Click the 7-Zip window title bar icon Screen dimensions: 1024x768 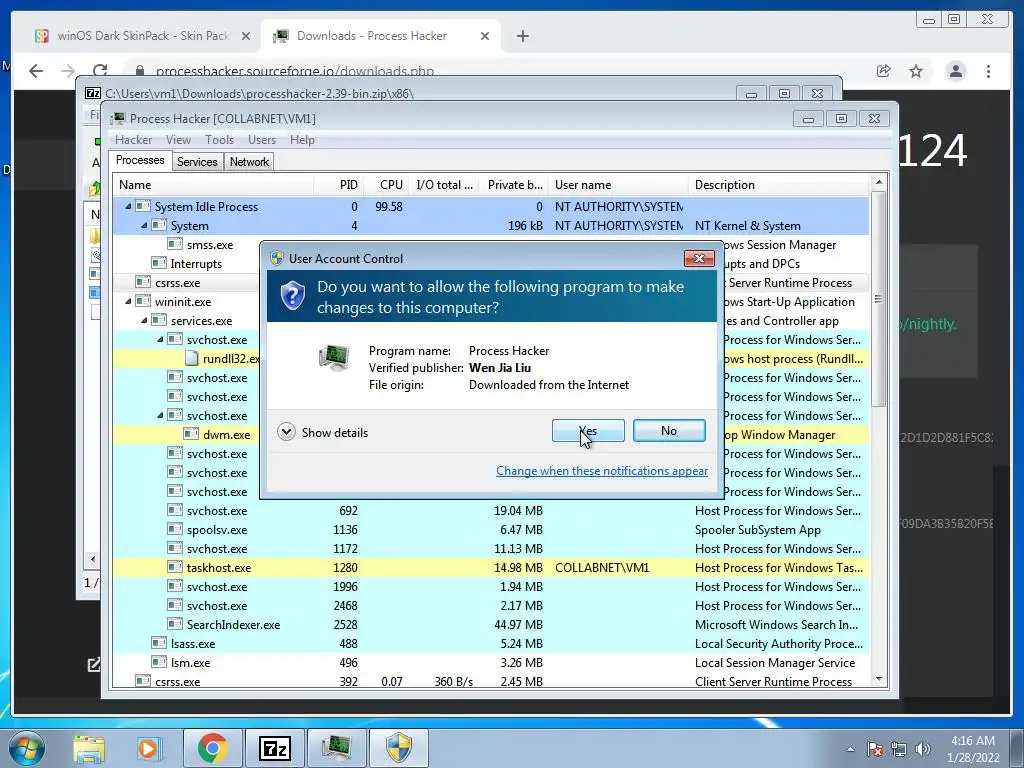click(93, 93)
